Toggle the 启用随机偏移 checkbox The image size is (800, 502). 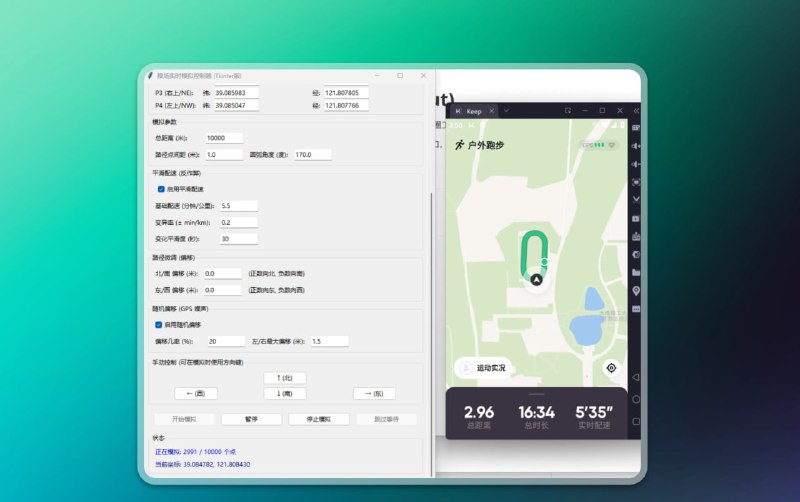pyautogui.click(x=161, y=325)
